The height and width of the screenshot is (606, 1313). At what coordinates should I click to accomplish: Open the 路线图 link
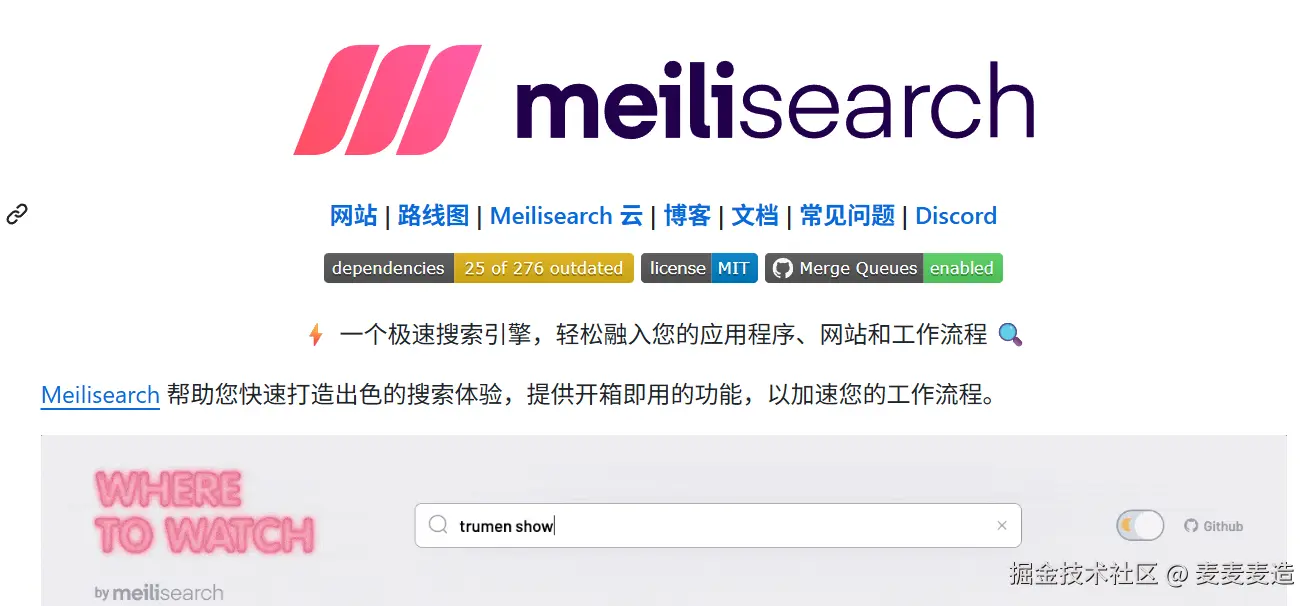tap(433, 216)
